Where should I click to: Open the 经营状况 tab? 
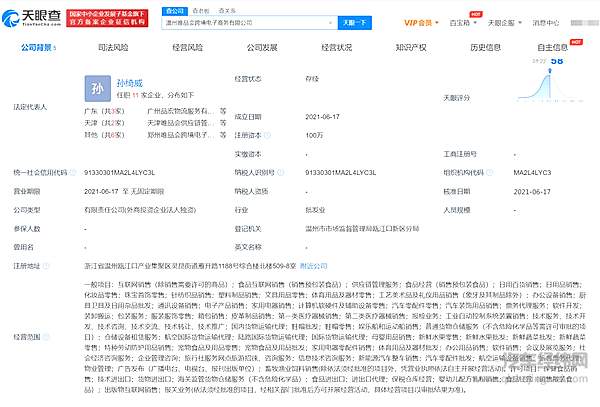336,47
